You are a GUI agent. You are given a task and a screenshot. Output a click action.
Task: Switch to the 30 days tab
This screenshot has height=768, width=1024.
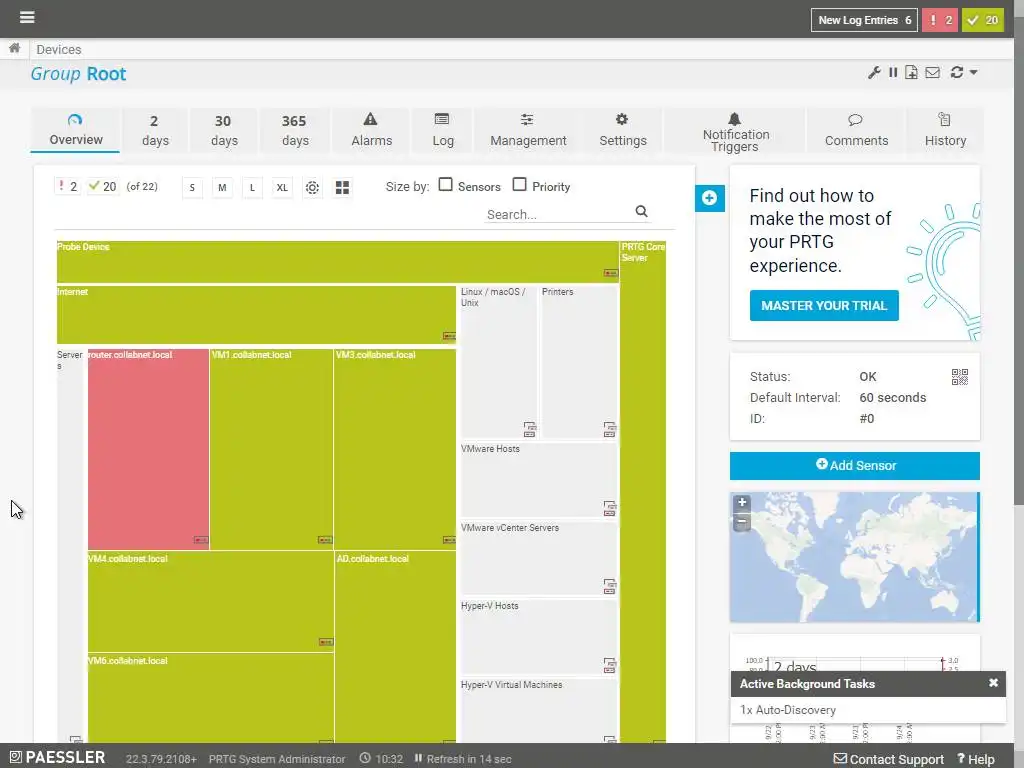pos(223,130)
